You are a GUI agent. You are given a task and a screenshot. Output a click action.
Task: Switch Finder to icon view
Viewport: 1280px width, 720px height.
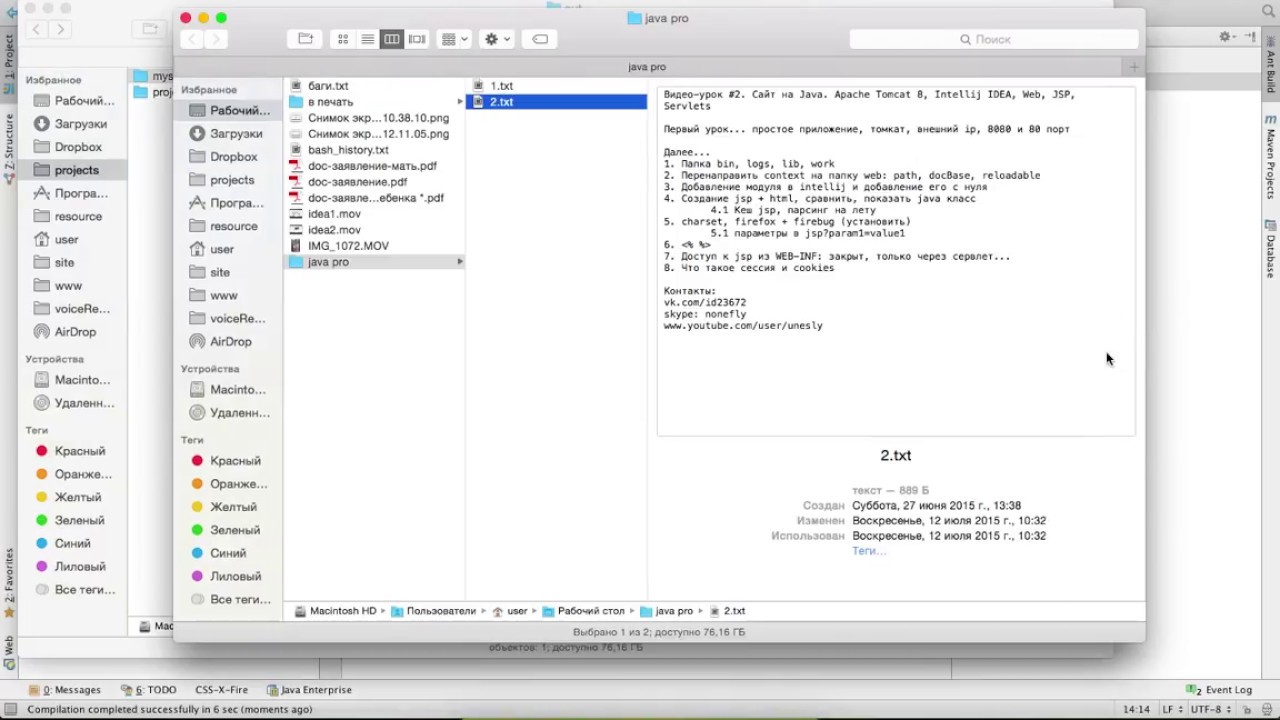(343, 39)
